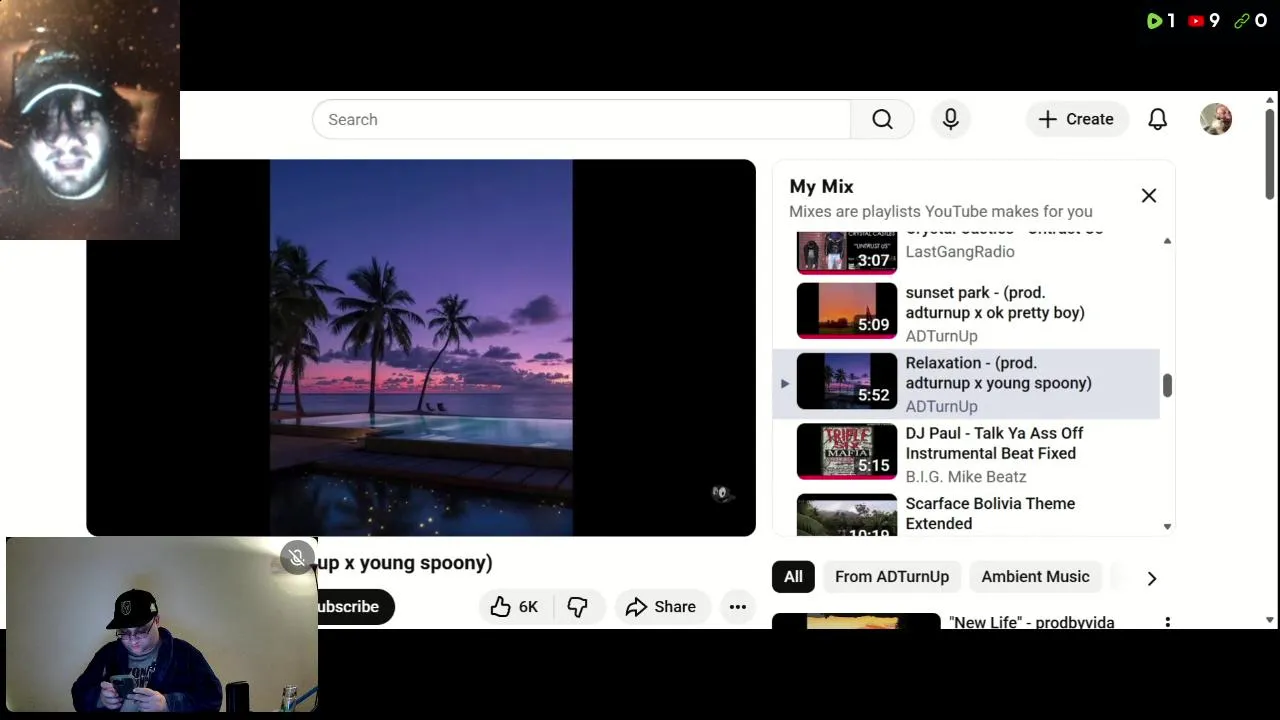Dislike the video with thumbs down
The image size is (1280, 720).
pyautogui.click(x=578, y=607)
